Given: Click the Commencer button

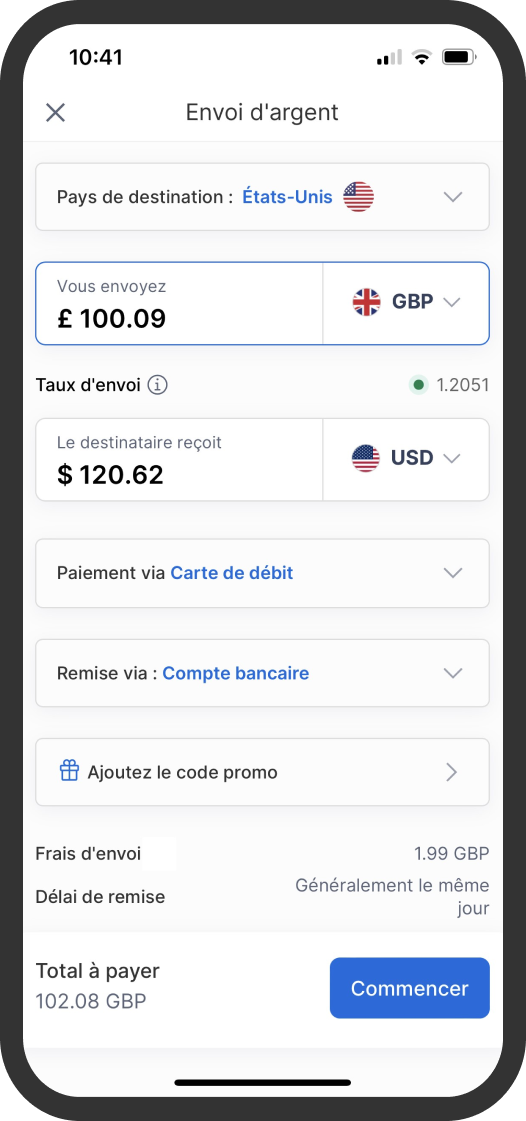Looking at the screenshot, I should point(410,988).
